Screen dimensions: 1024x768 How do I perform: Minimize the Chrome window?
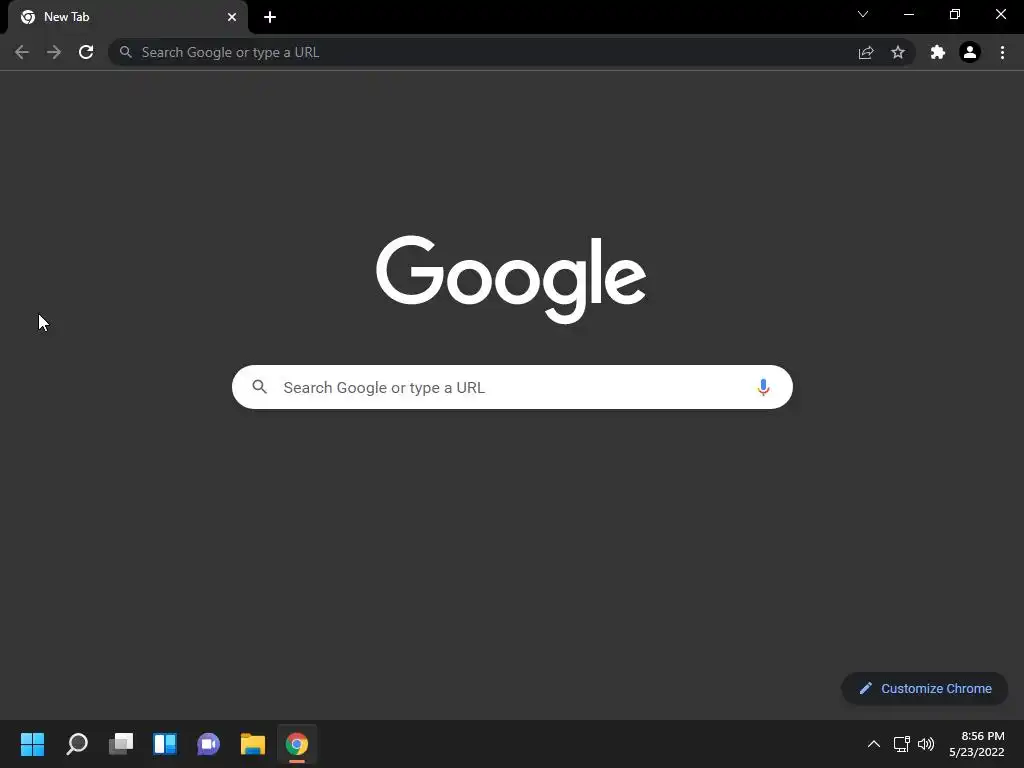(908, 14)
